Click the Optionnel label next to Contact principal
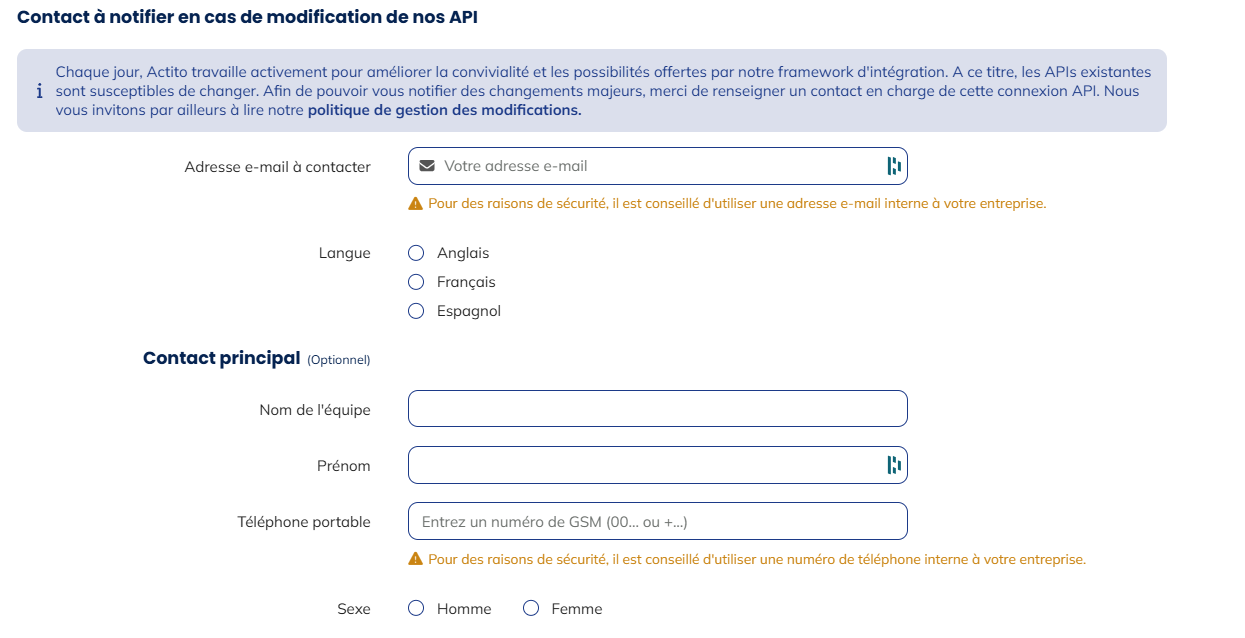 click(x=339, y=359)
